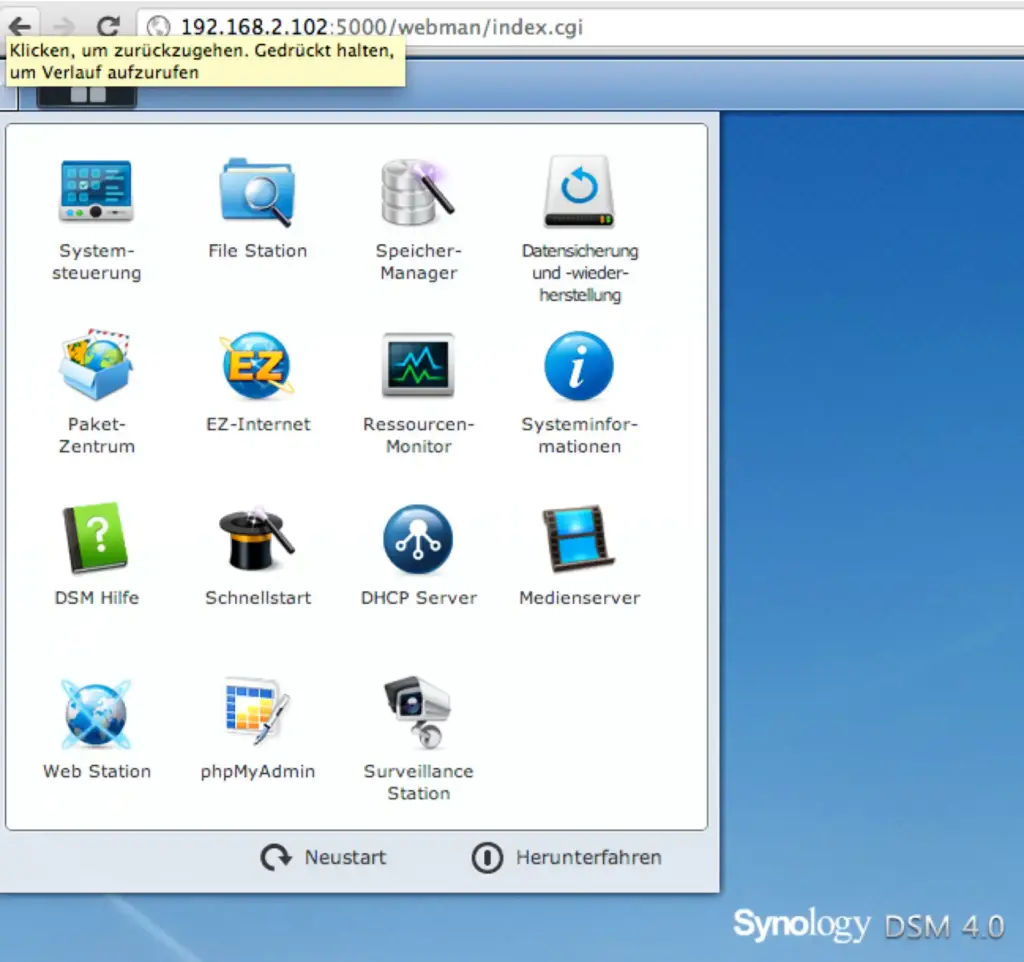This screenshot has width=1024, height=962.
Task: Toggle the DSM main menu button
Action: (87, 95)
